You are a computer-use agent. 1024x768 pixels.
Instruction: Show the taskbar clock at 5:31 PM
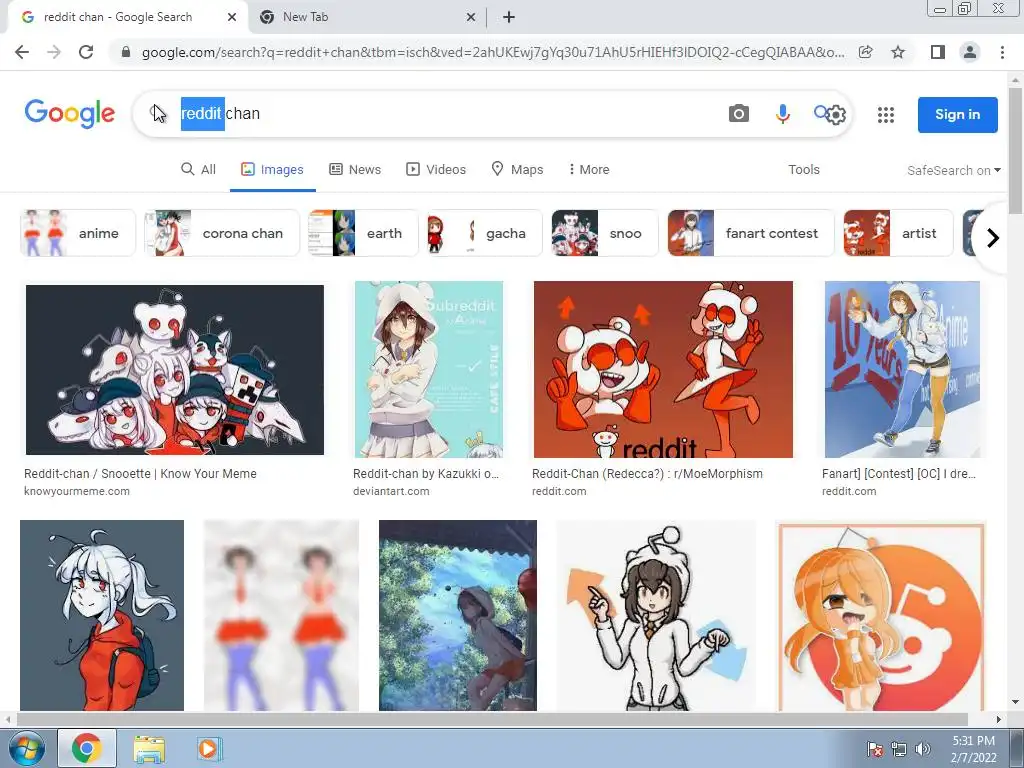(973, 748)
